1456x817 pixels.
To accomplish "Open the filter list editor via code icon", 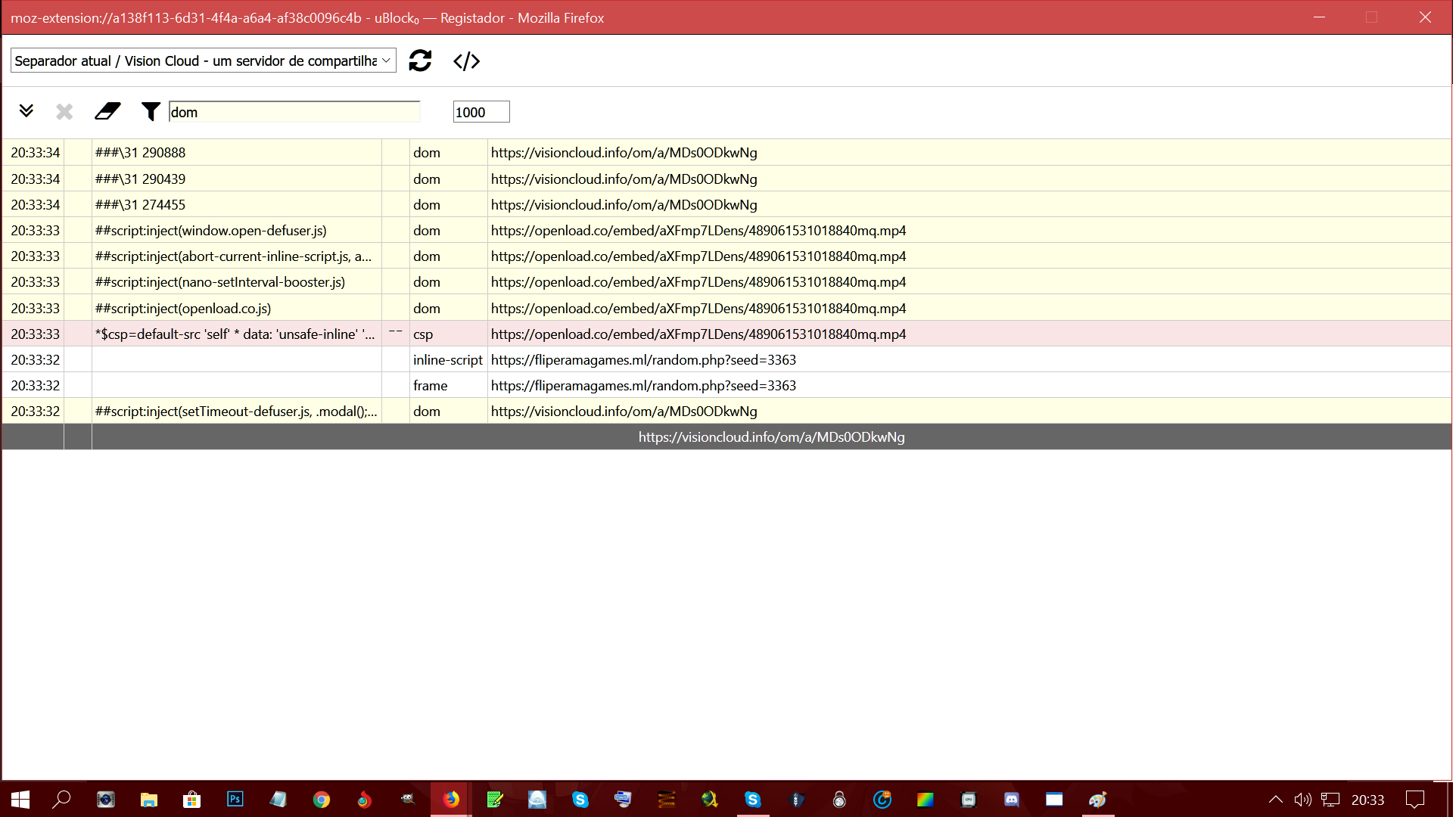I will [x=466, y=61].
